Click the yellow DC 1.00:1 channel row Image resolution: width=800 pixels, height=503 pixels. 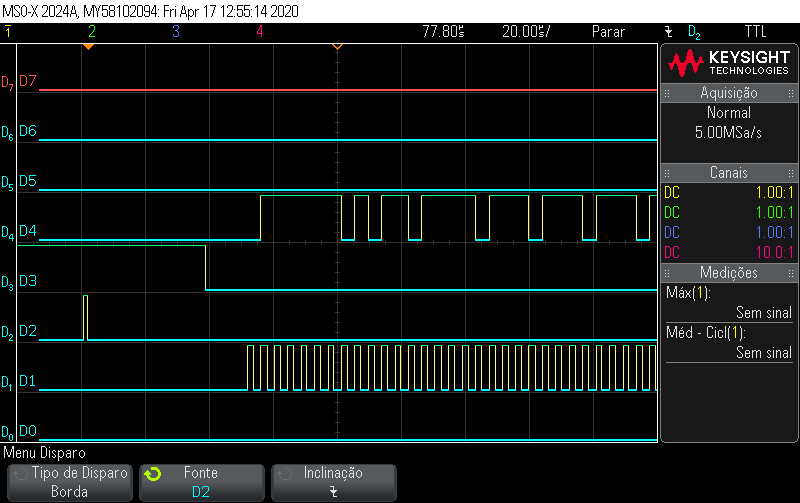(729, 193)
